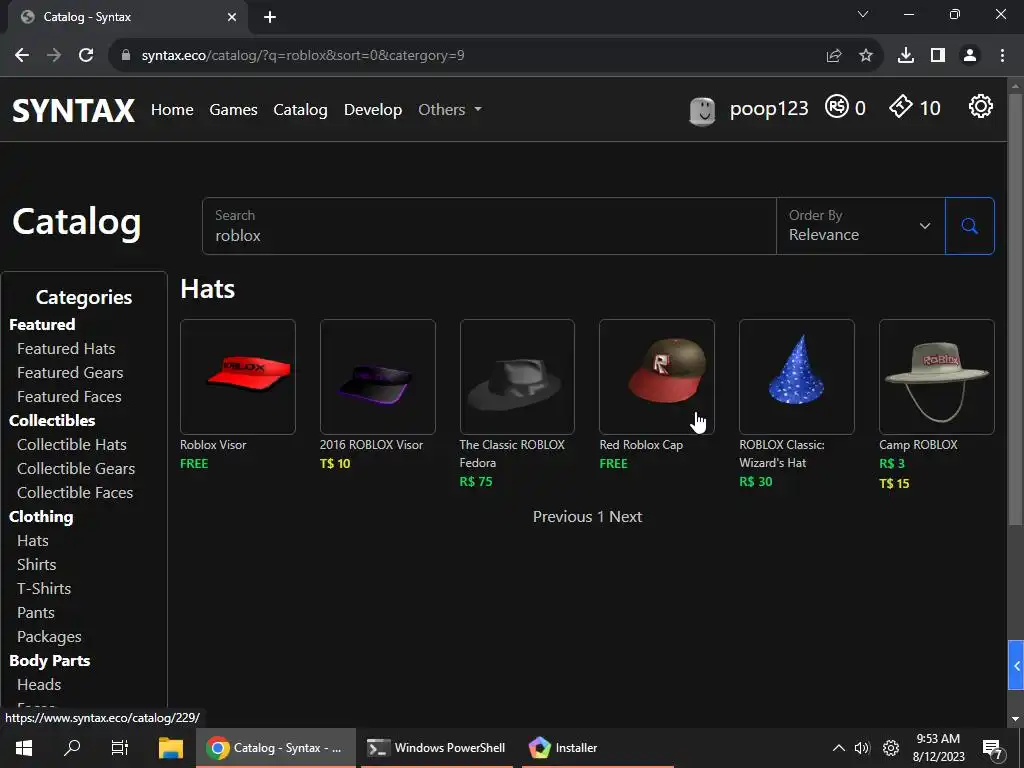
Task: Open the clock and date in the taskbar
Action: [938, 748]
